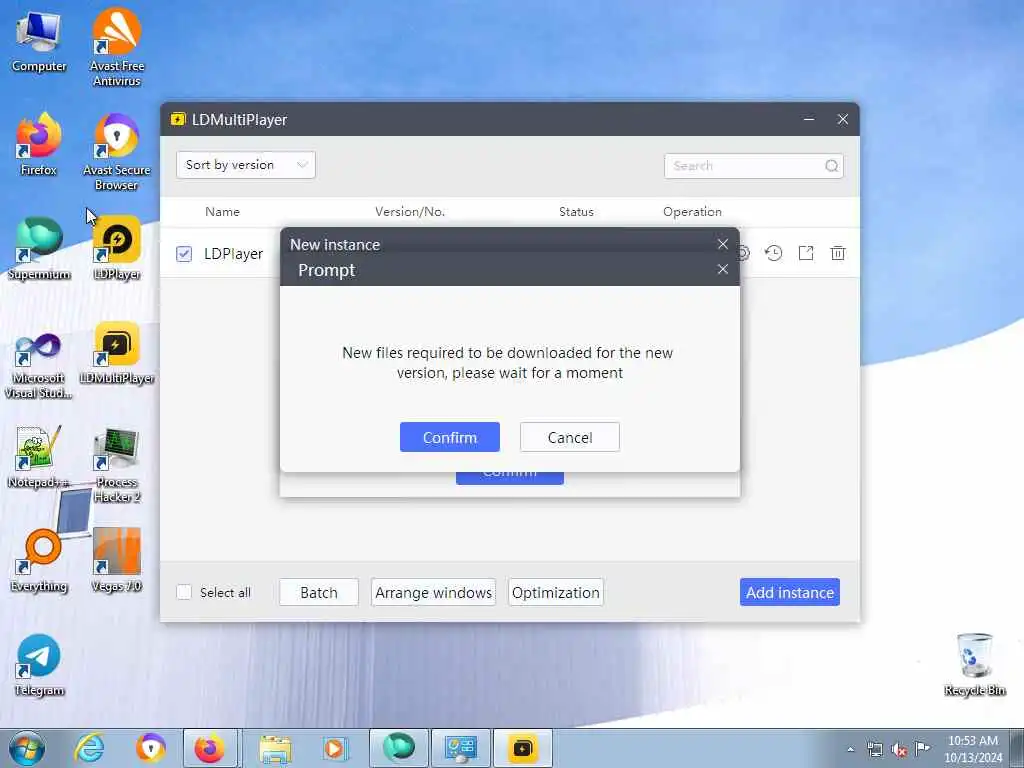Screen dimensions: 1024x768
Task: Click the Status column header
Action: tap(576, 212)
